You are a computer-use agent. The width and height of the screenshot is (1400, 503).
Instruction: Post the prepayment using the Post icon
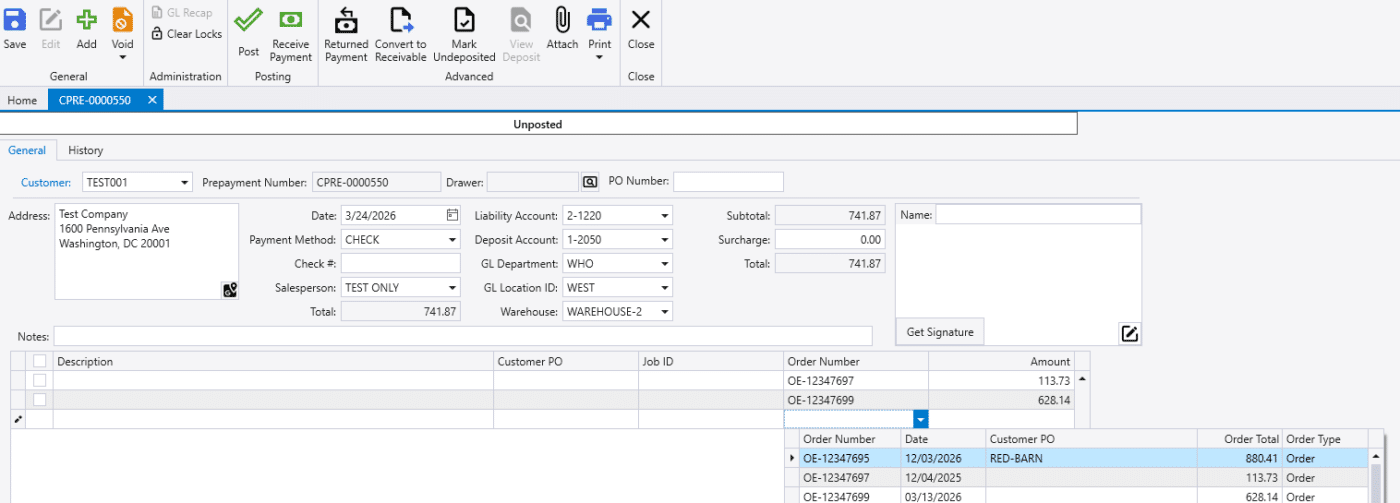(248, 20)
